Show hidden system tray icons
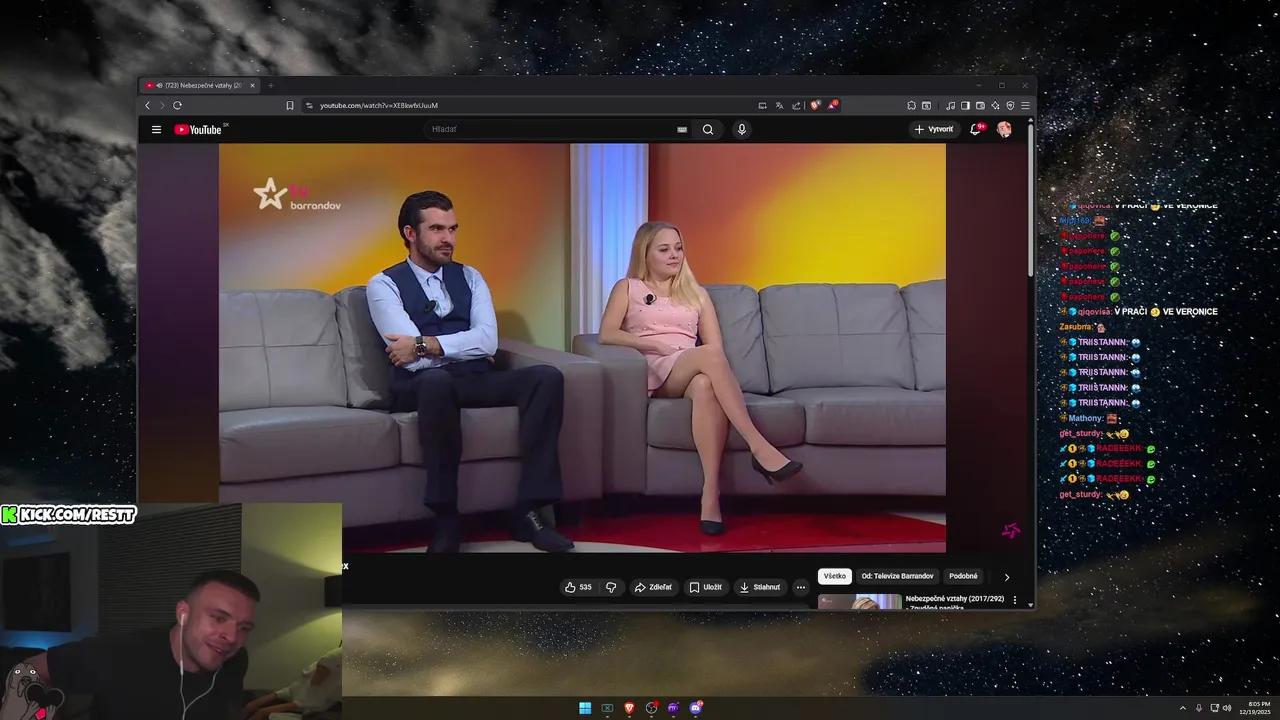This screenshot has height=720, width=1280. [x=1183, y=708]
